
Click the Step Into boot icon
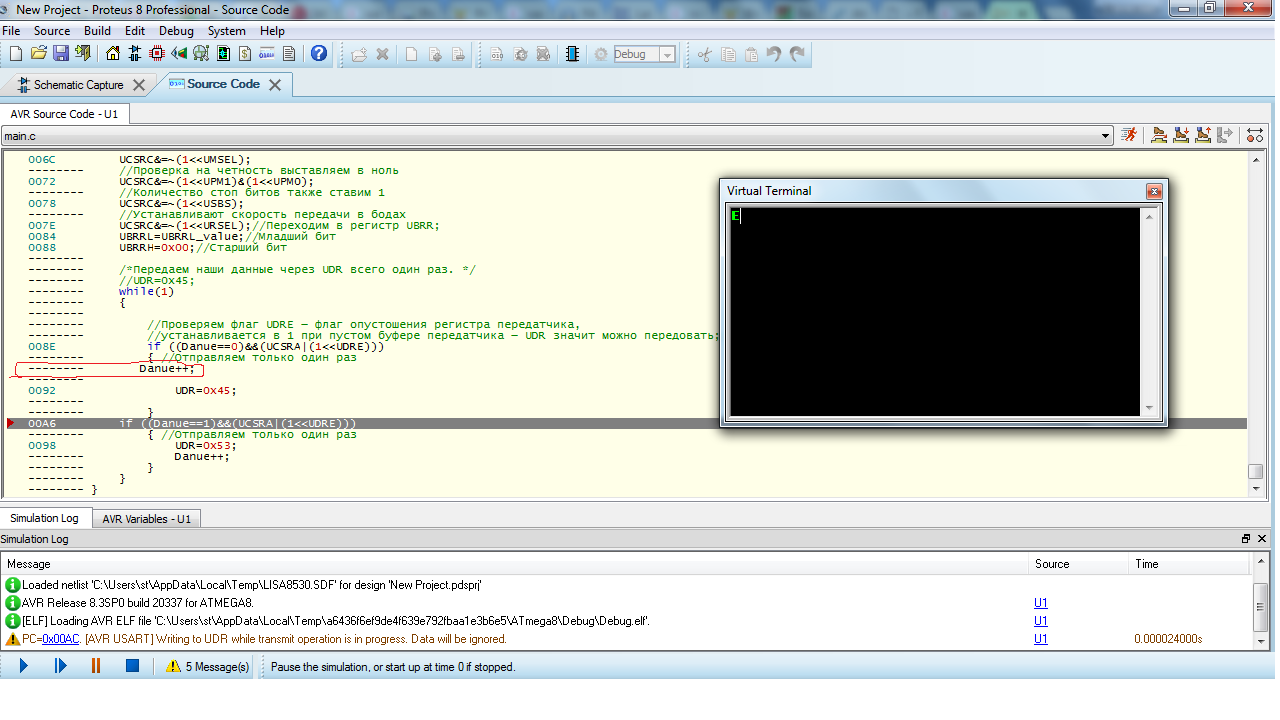point(1181,135)
